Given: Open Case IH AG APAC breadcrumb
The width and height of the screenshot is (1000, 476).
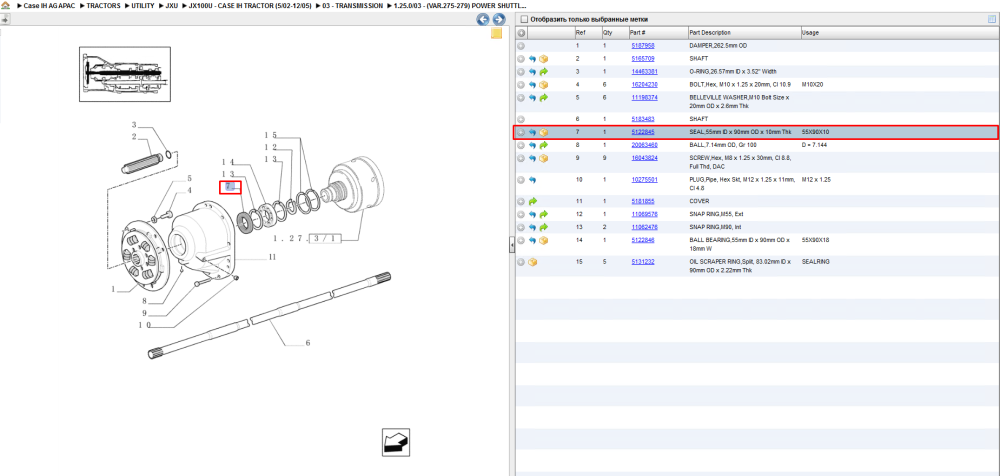Looking at the screenshot, I should [50, 5].
